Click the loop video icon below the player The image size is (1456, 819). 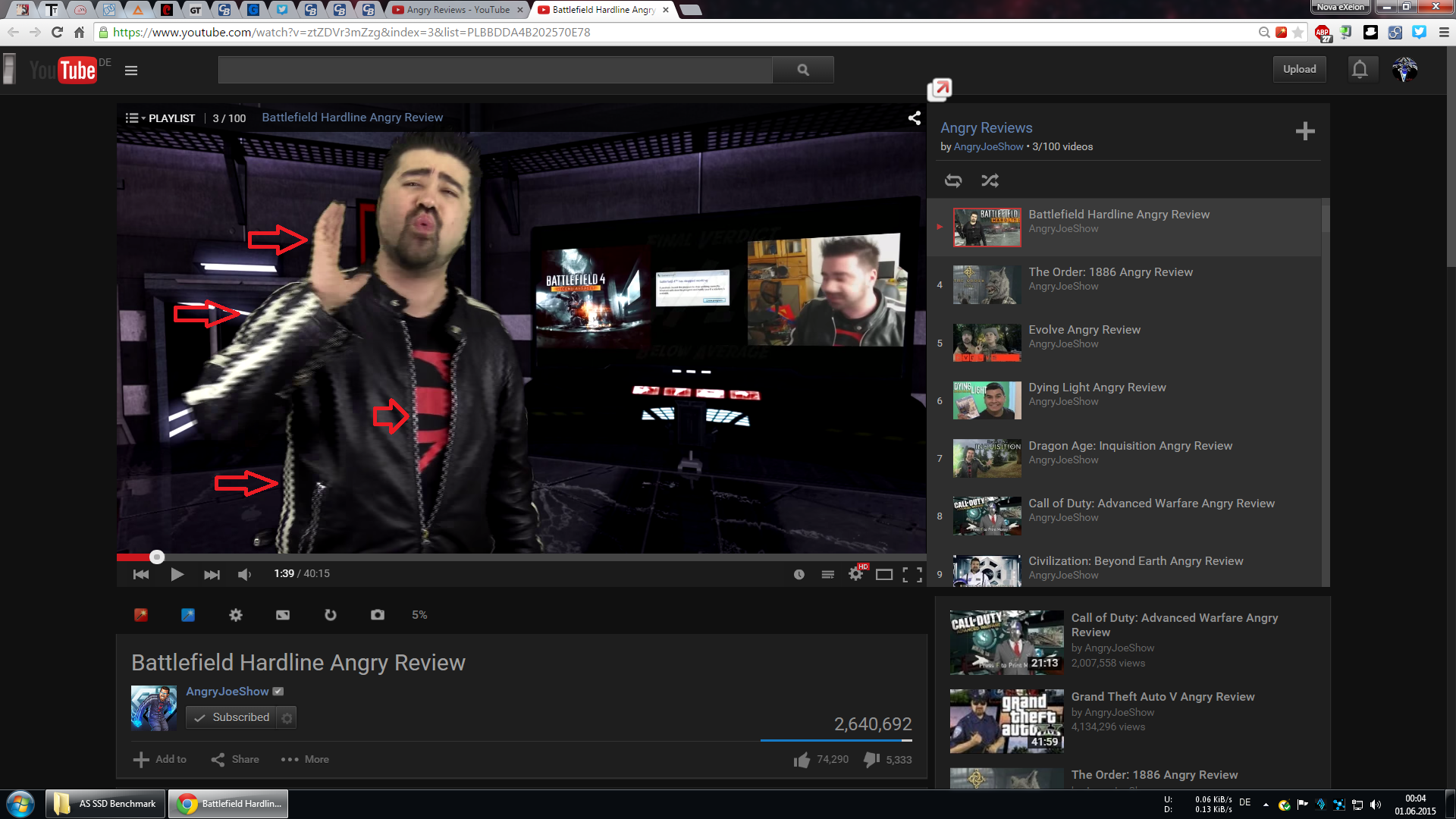pyautogui.click(x=330, y=615)
